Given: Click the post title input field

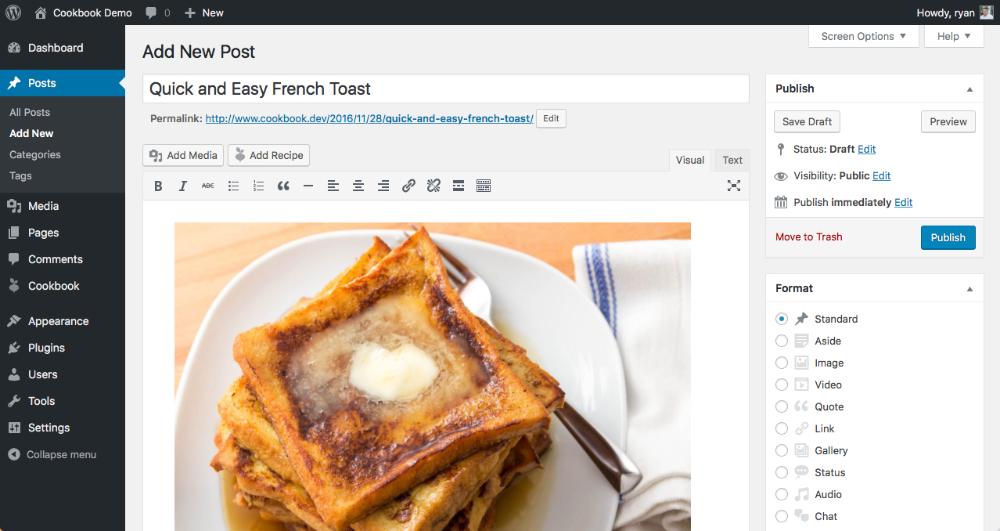Looking at the screenshot, I should tap(446, 89).
